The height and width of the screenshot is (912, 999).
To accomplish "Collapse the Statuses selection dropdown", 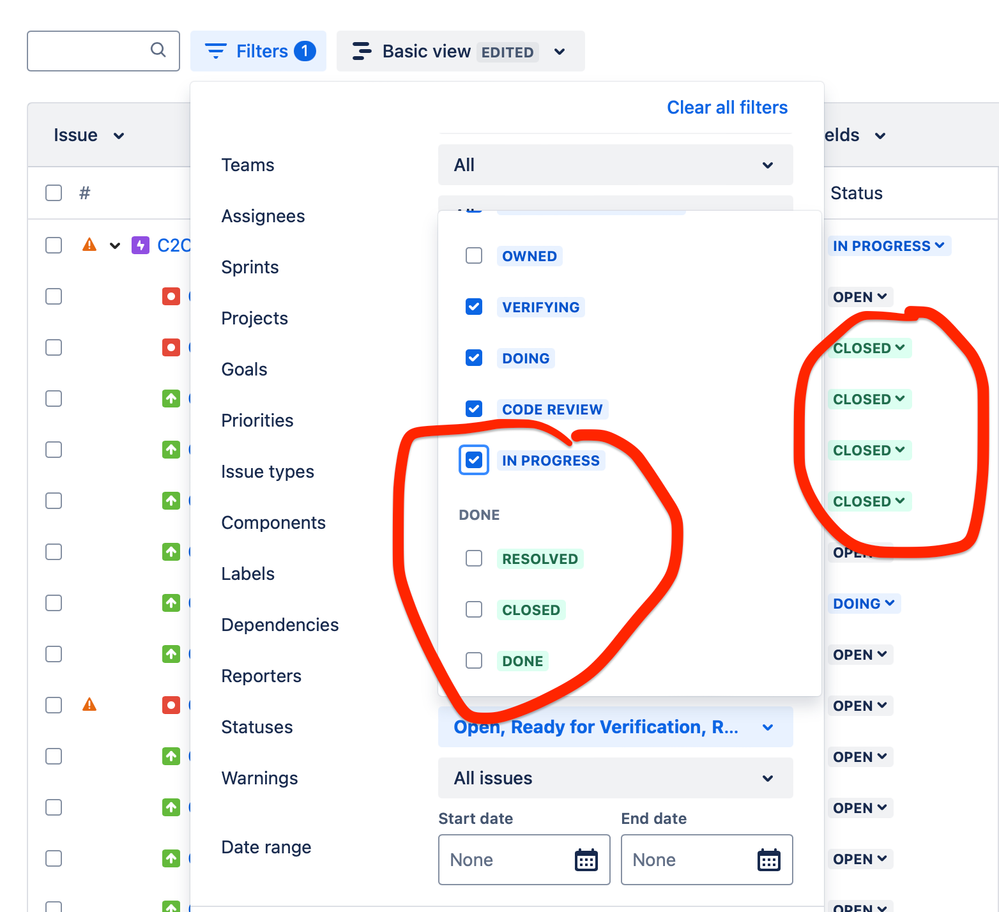I will pyautogui.click(x=615, y=727).
